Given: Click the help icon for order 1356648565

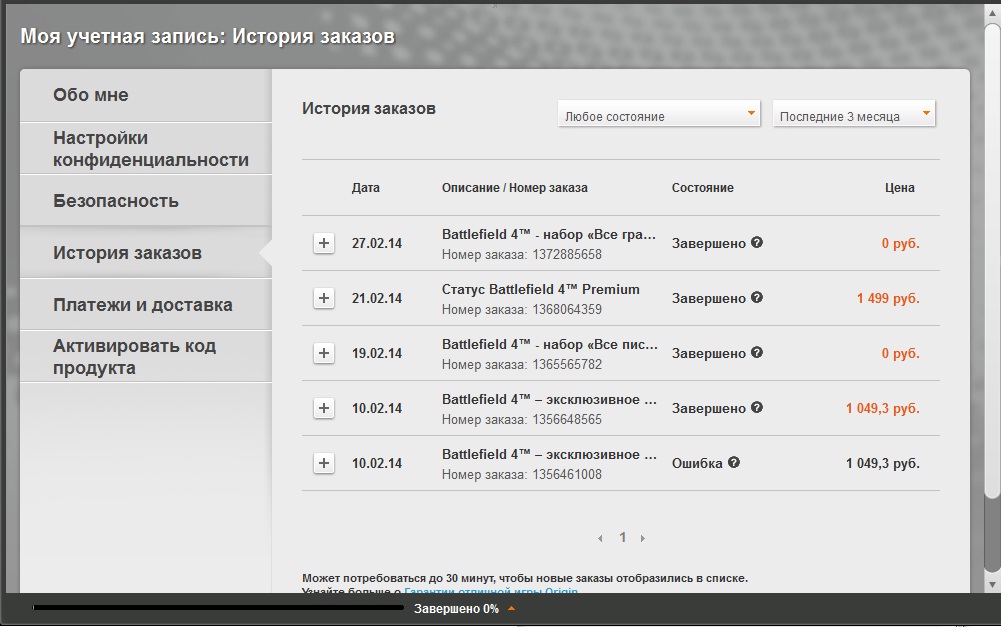Looking at the screenshot, I should (756, 407).
